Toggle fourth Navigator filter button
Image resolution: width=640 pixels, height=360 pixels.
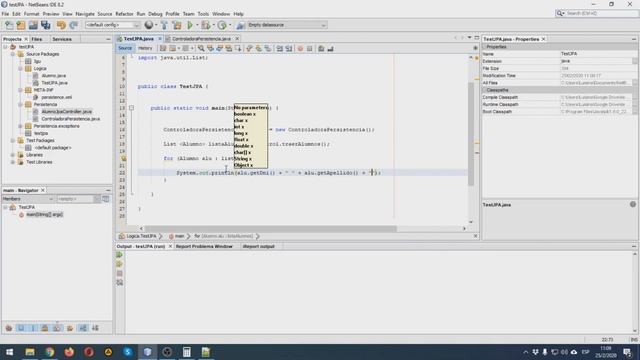coord(45,328)
